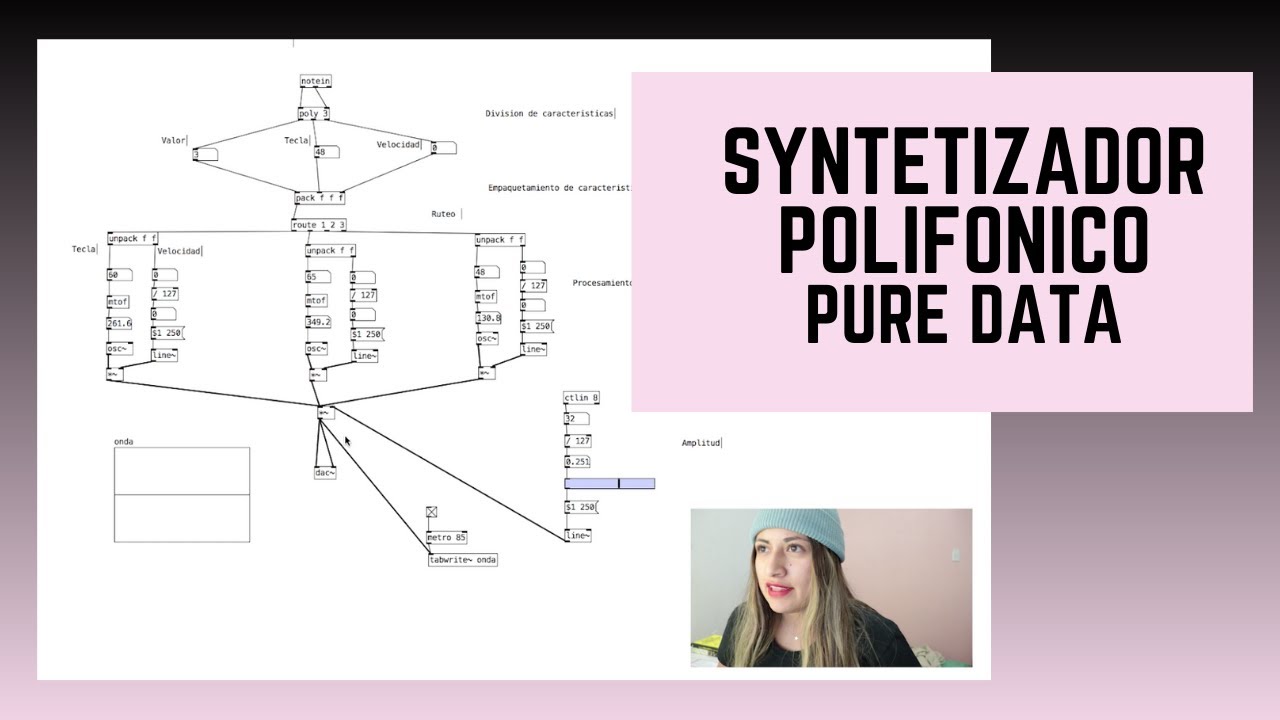Select the osc~ object below 130.8
Image resolution: width=1280 pixels, height=720 pixels.
pos(486,338)
